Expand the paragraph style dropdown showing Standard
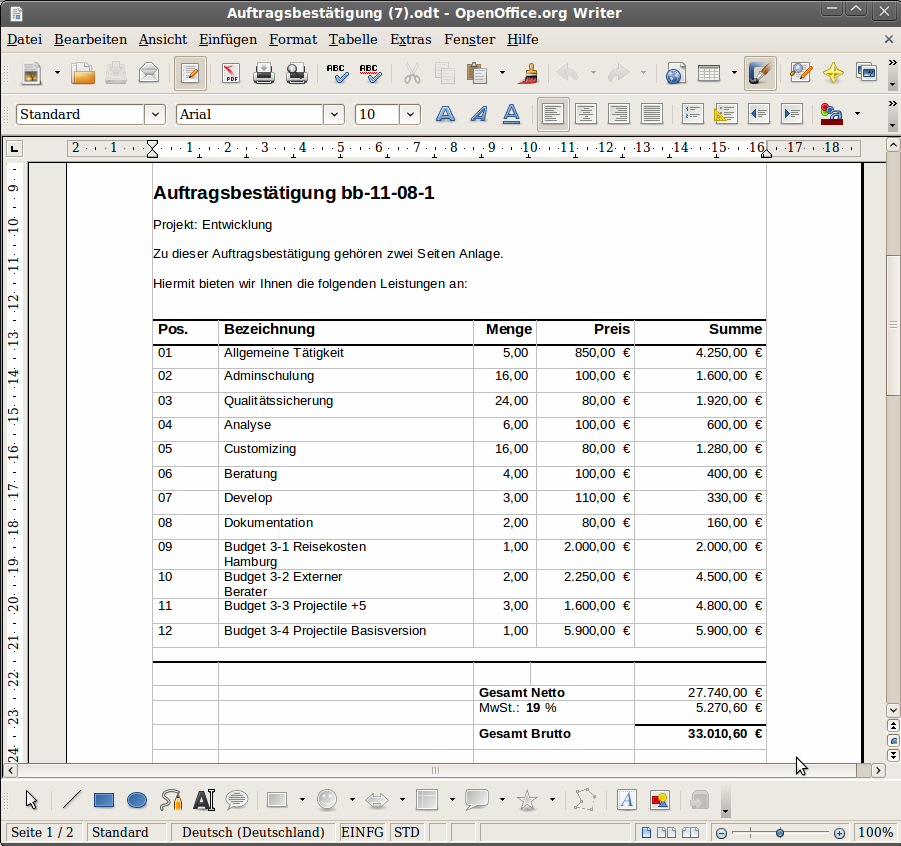This screenshot has width=901, height=846. pos(155,114)
